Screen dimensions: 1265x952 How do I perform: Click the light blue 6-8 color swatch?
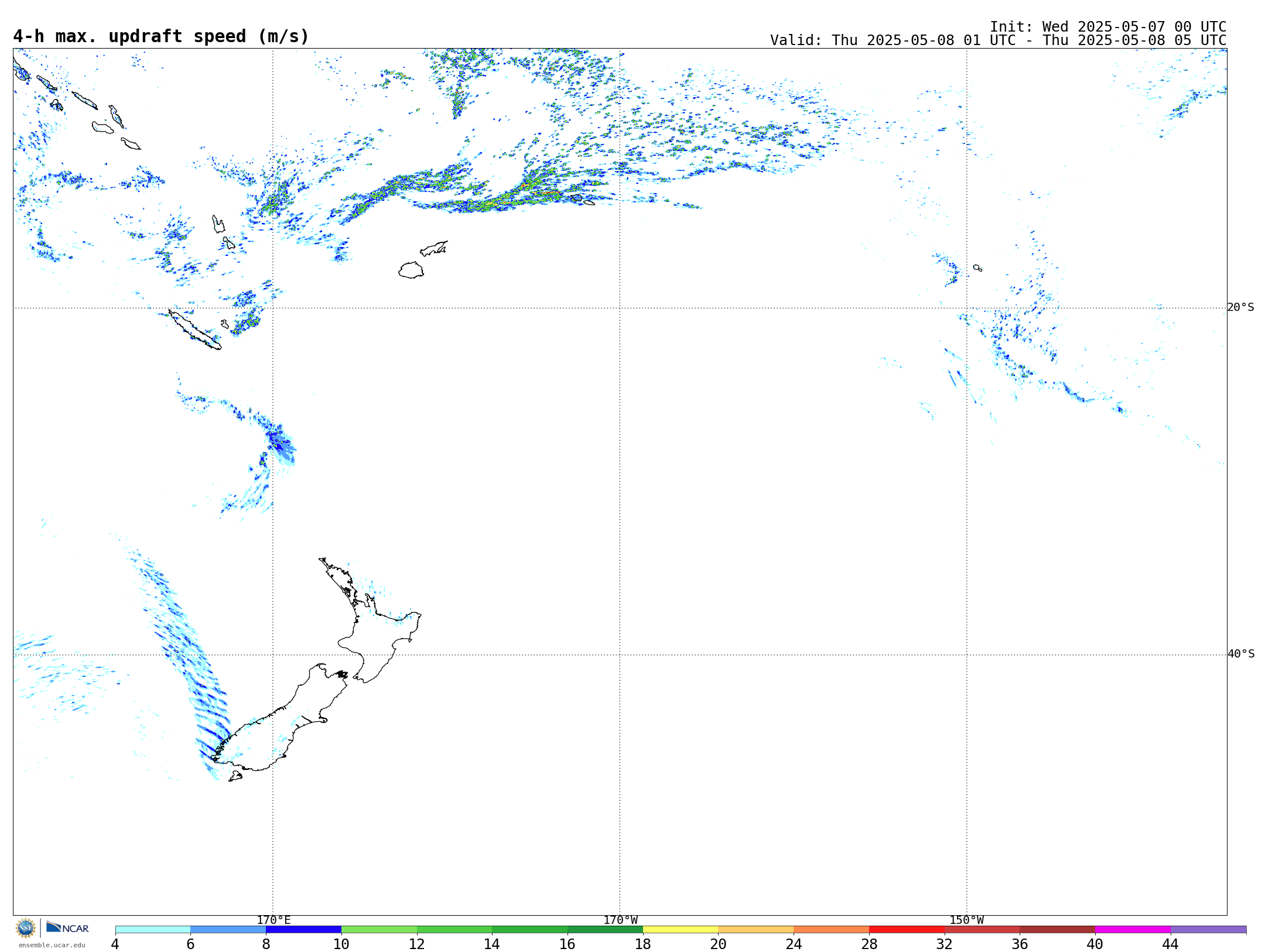point(228,930)
